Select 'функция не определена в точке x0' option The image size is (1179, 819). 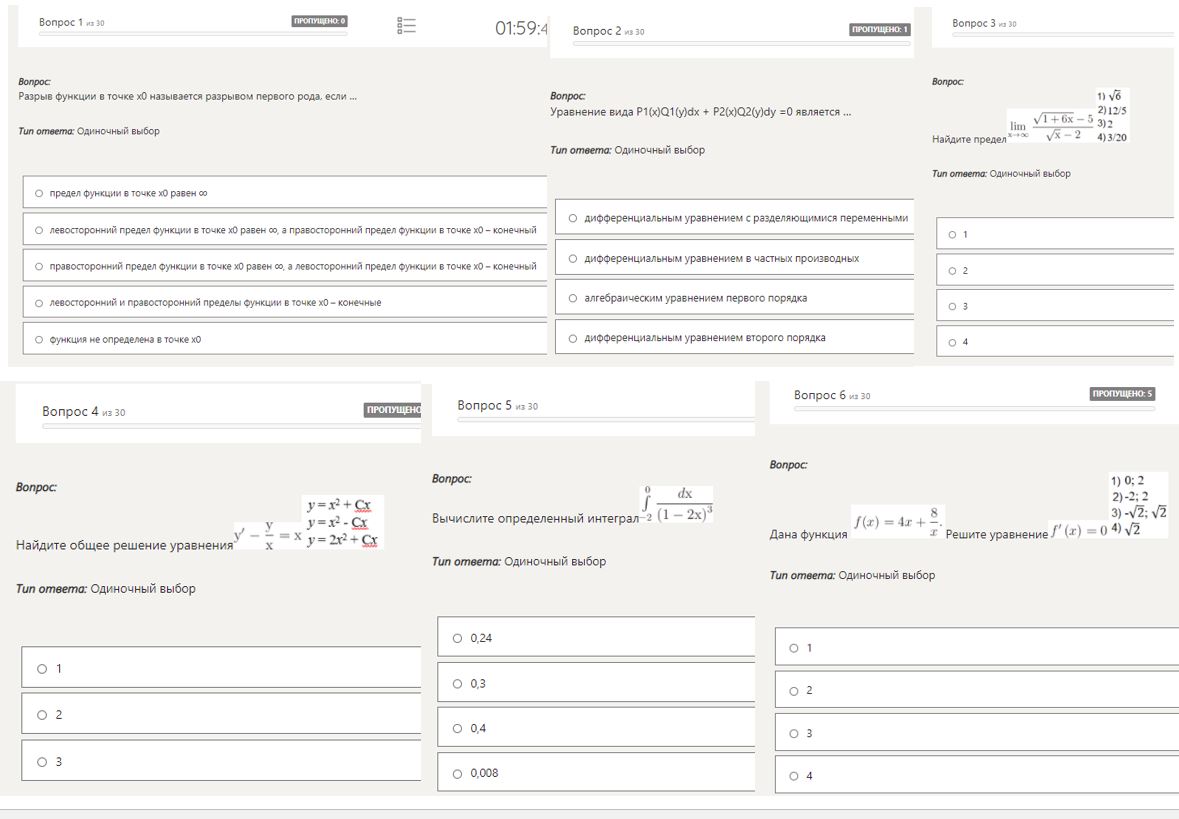click(39, 340)
